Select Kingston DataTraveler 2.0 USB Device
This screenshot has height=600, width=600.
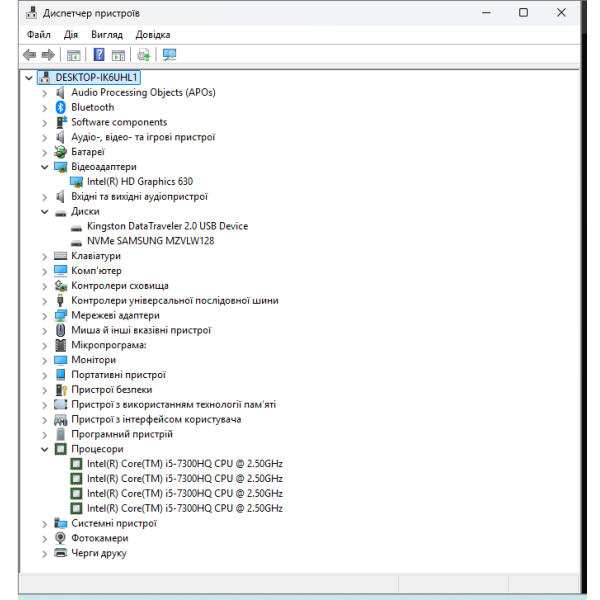[168, 226]
